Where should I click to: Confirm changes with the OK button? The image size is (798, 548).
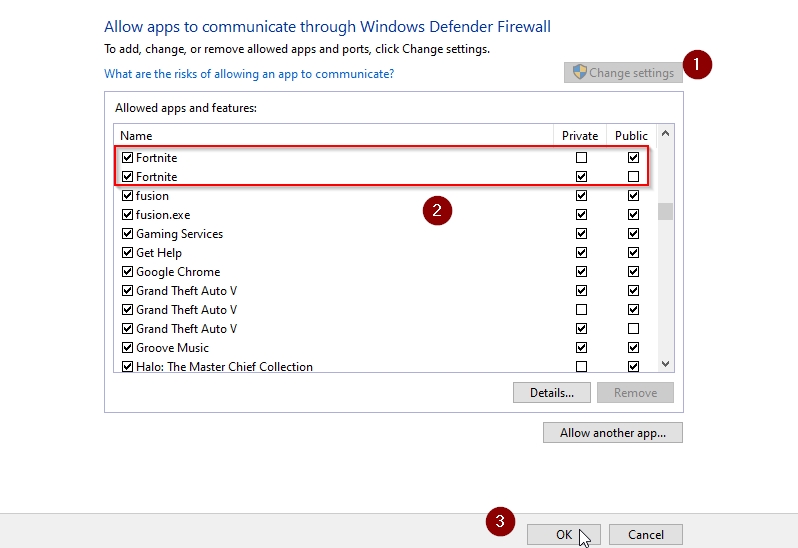point(564,534)
